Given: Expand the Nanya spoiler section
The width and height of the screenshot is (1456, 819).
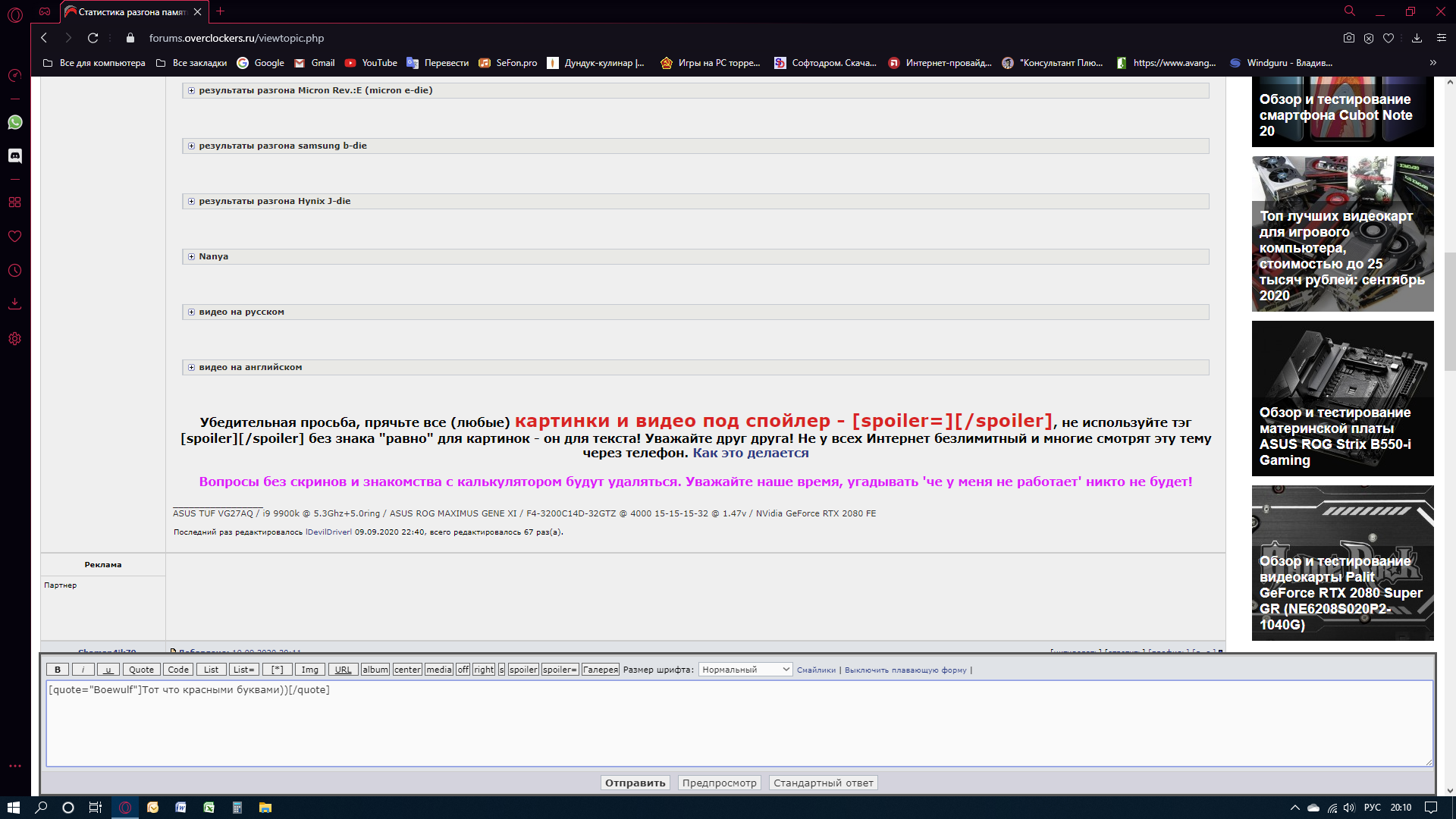Looking at the screenshot, I should 192,256.
